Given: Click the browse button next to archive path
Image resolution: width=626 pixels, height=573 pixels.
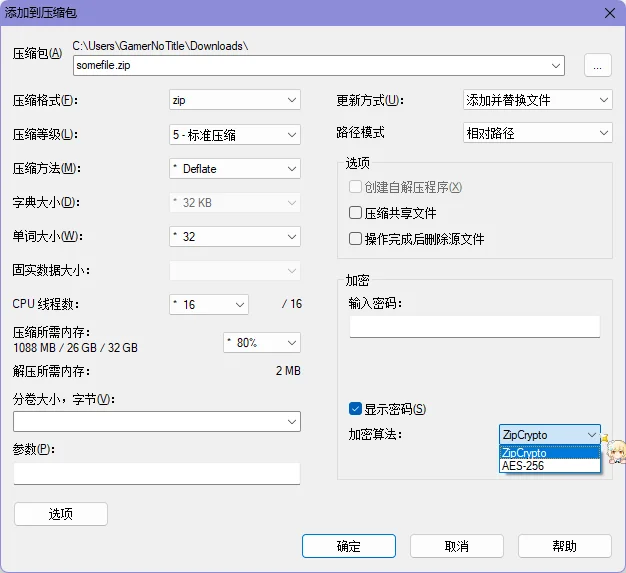Looking at the screenshot, I should tap(597, 66).
